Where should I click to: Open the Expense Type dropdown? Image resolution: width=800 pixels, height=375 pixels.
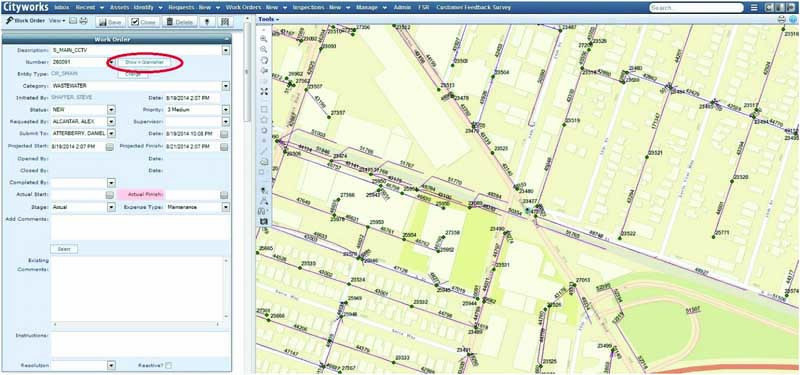pos(226,207)
